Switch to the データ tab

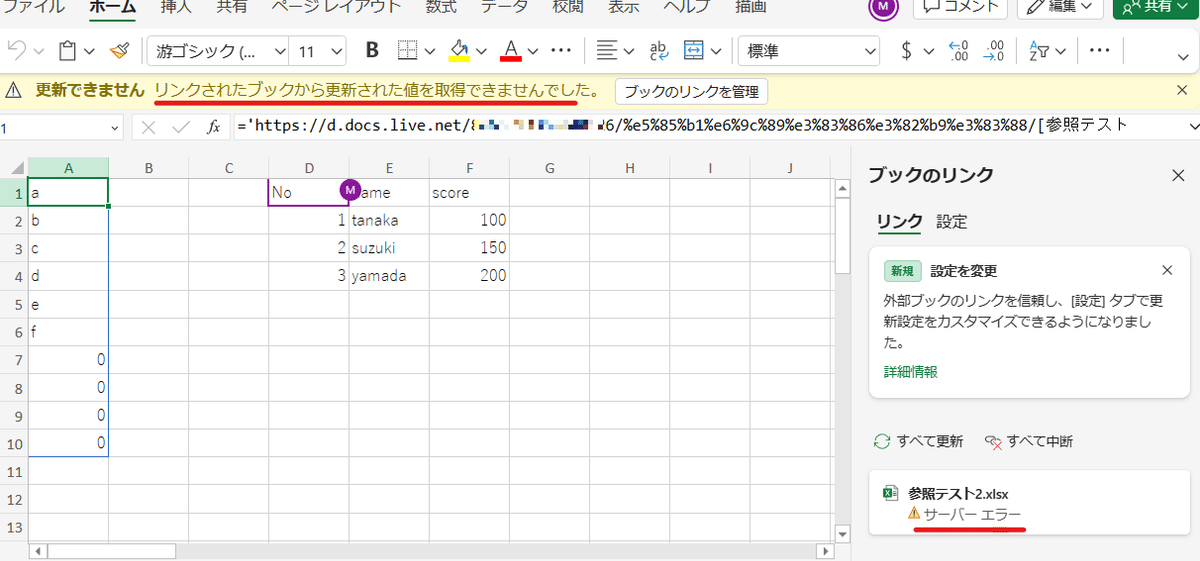pos(505,7)
